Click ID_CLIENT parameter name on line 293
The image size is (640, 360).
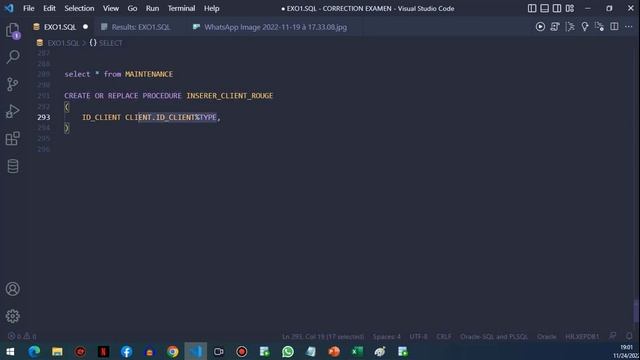point(101,117)
